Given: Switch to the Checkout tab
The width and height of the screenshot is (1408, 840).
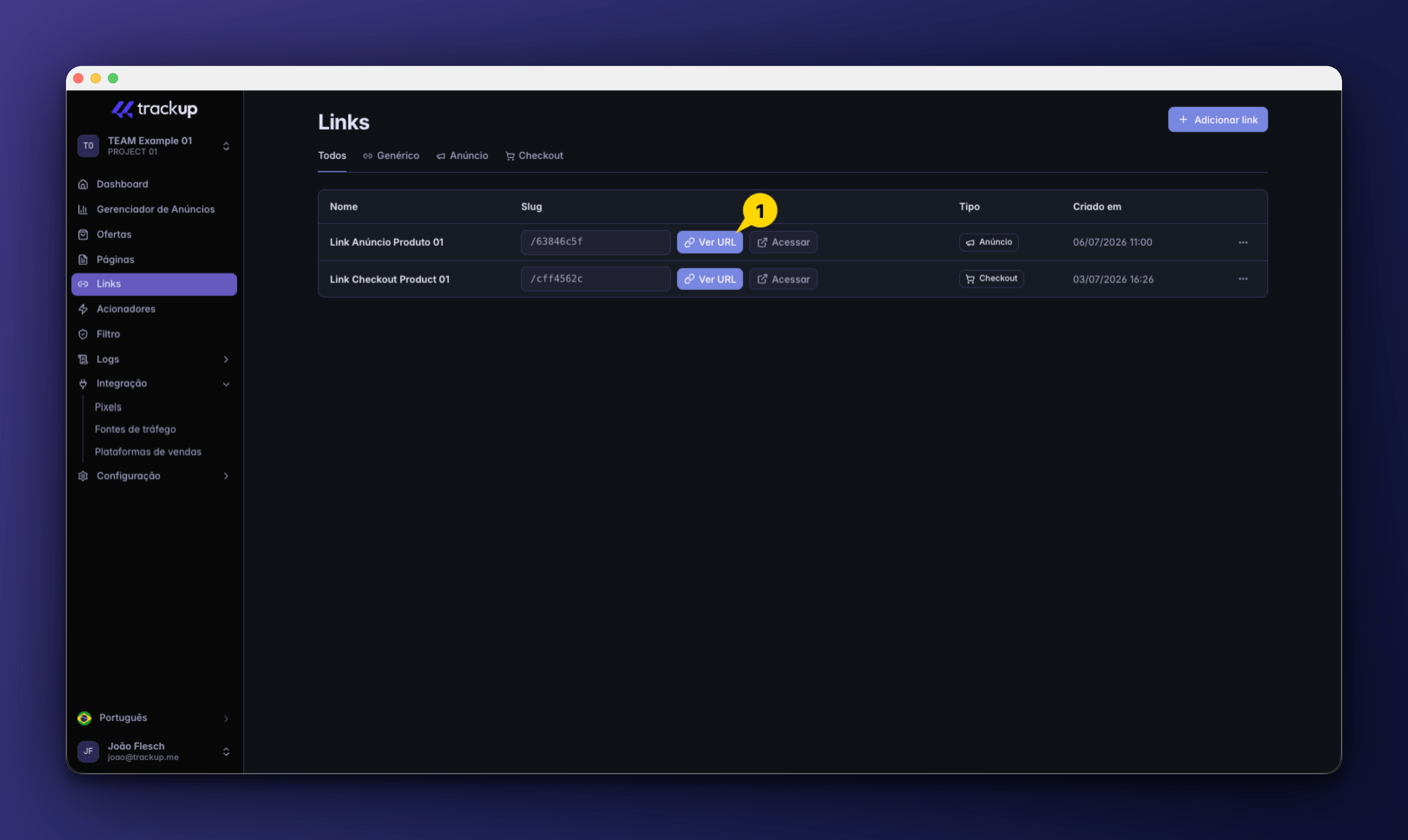Looking at the screenshot, I should [534, 156].
